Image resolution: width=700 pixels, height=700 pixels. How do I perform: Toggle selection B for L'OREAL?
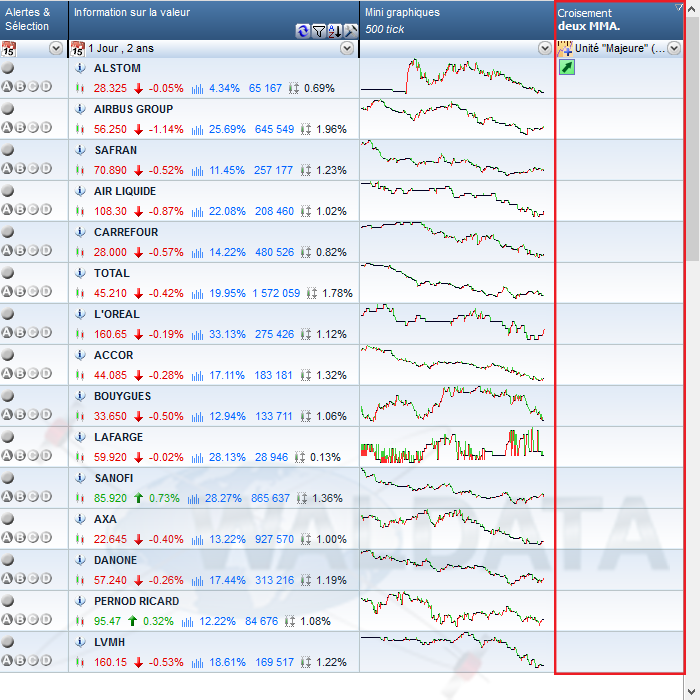20,333
